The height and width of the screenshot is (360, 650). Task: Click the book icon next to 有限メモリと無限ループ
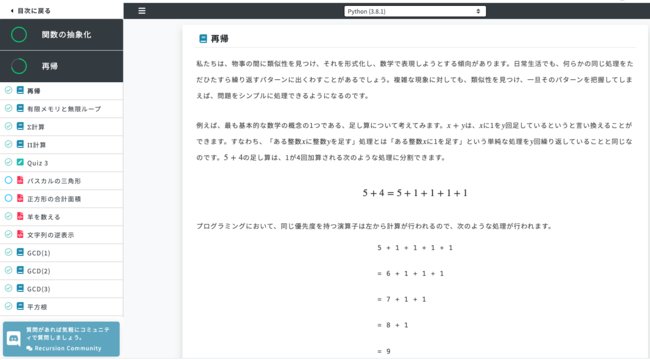[20, 108]
